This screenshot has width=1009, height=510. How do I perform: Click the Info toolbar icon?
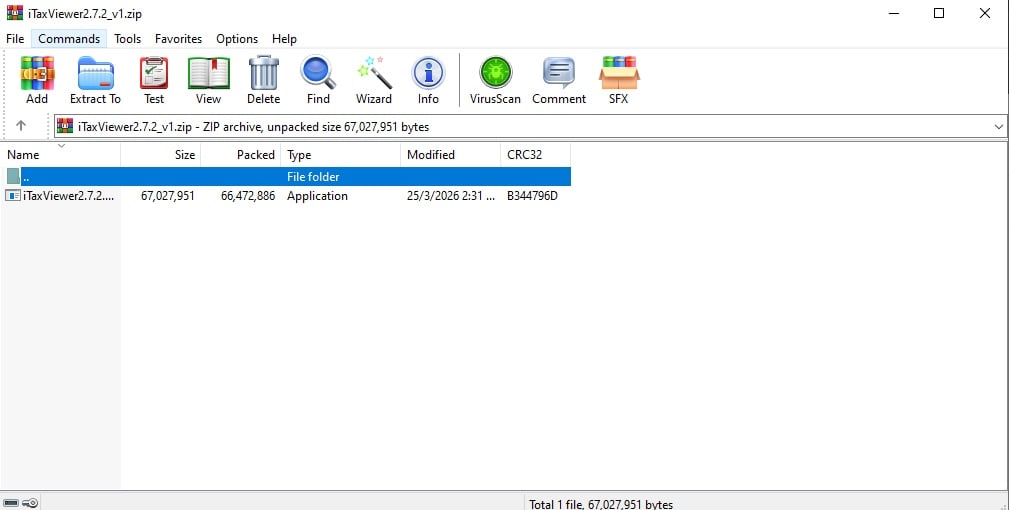click(428, 73)
